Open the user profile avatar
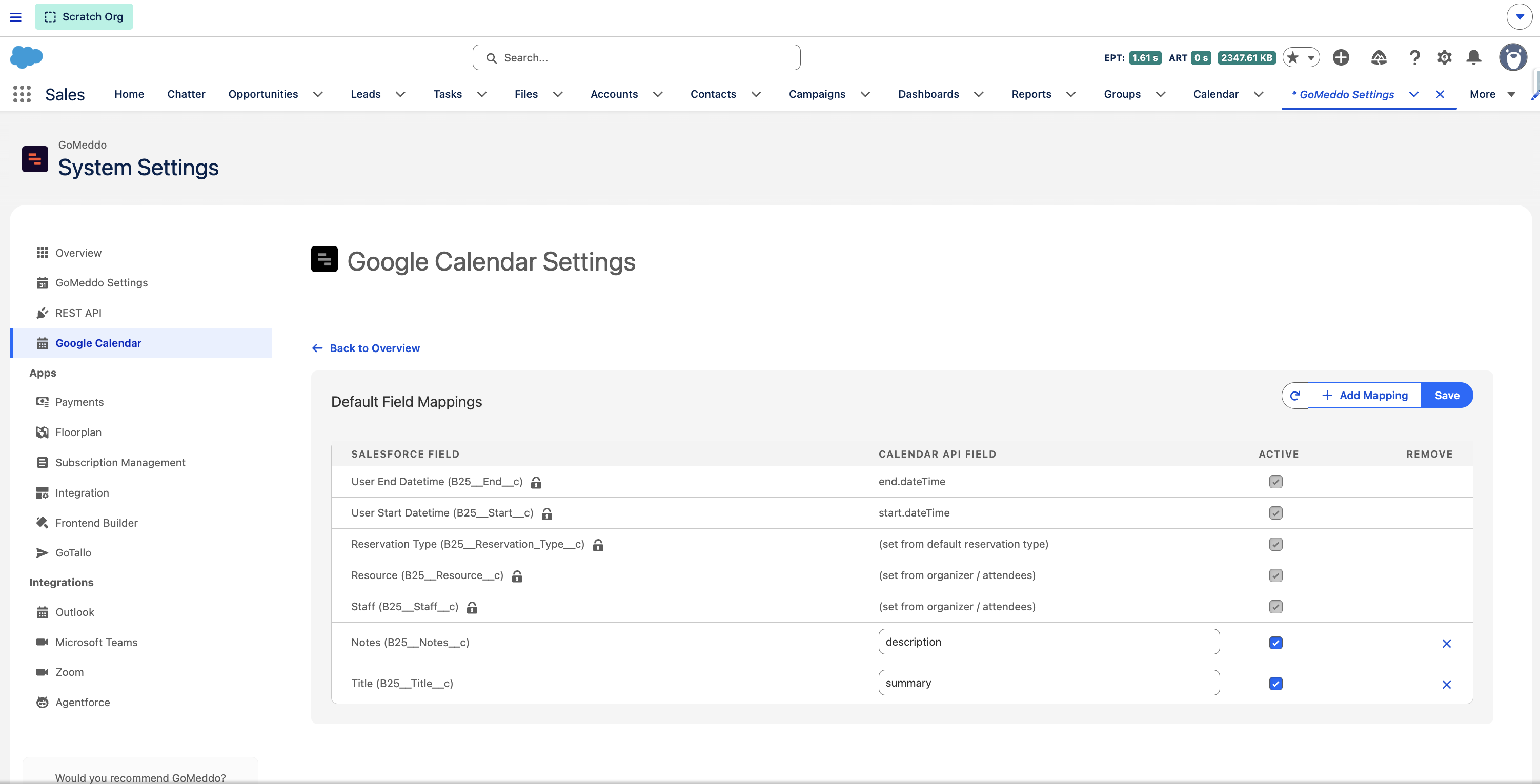 coord(1513,57)
